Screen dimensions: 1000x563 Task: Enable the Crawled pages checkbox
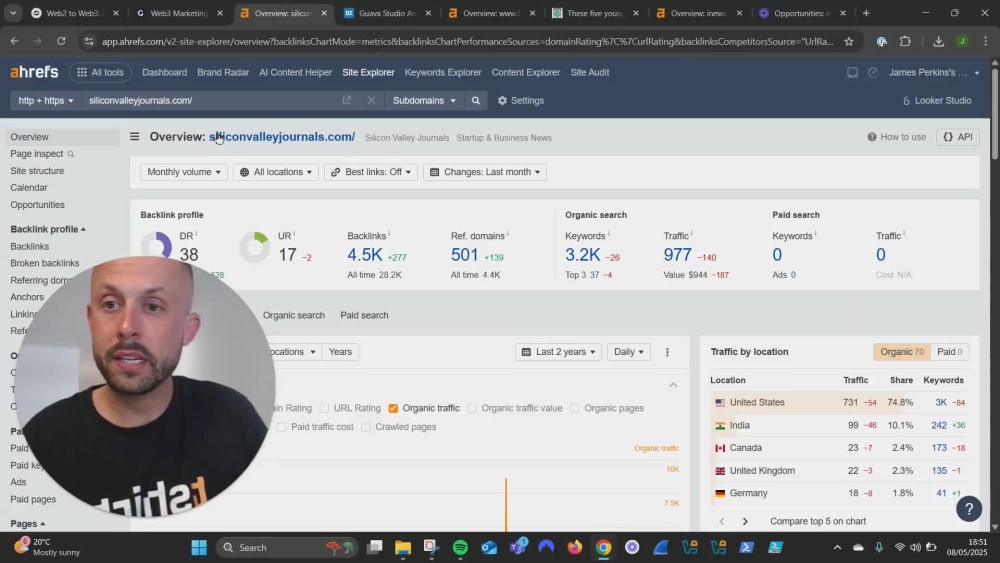tap(365, 427)
